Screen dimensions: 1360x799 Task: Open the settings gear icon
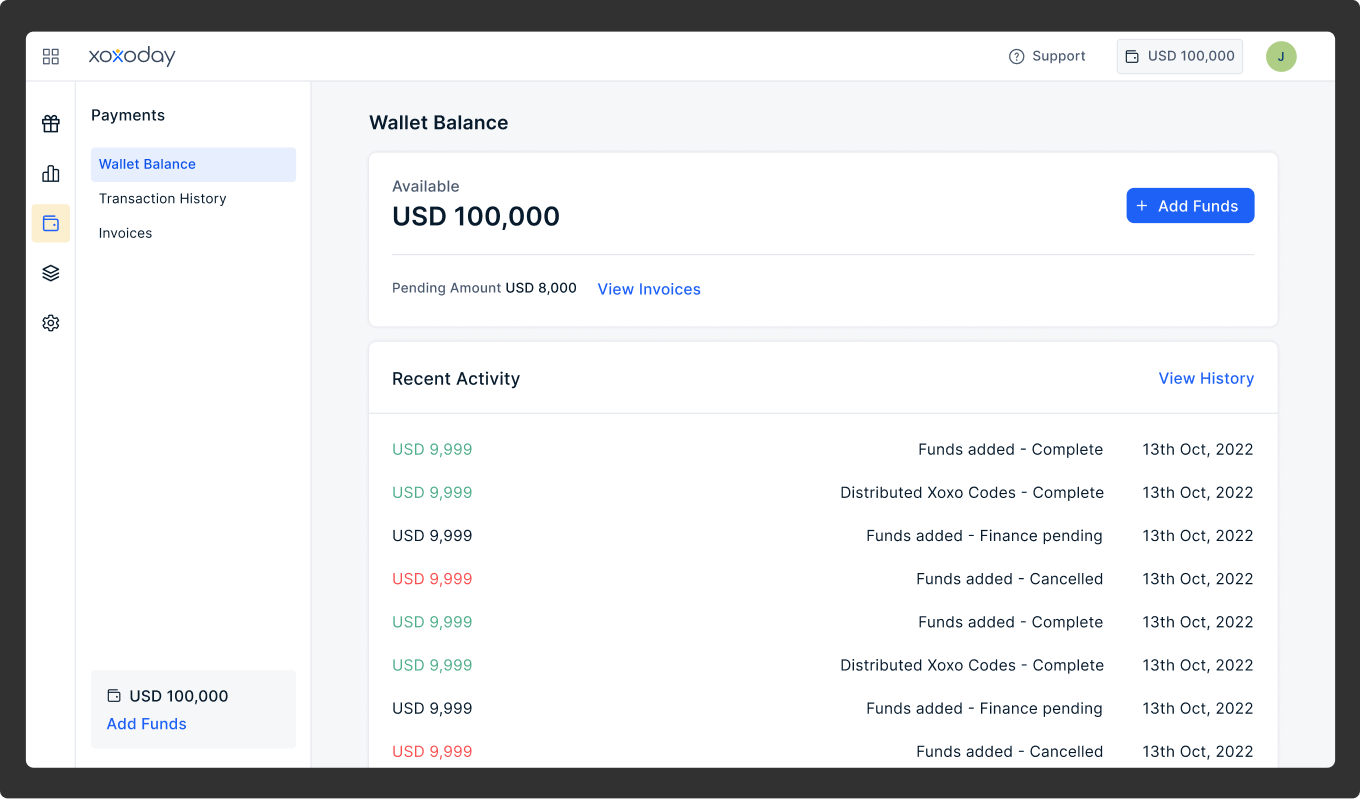pos(51,323)
